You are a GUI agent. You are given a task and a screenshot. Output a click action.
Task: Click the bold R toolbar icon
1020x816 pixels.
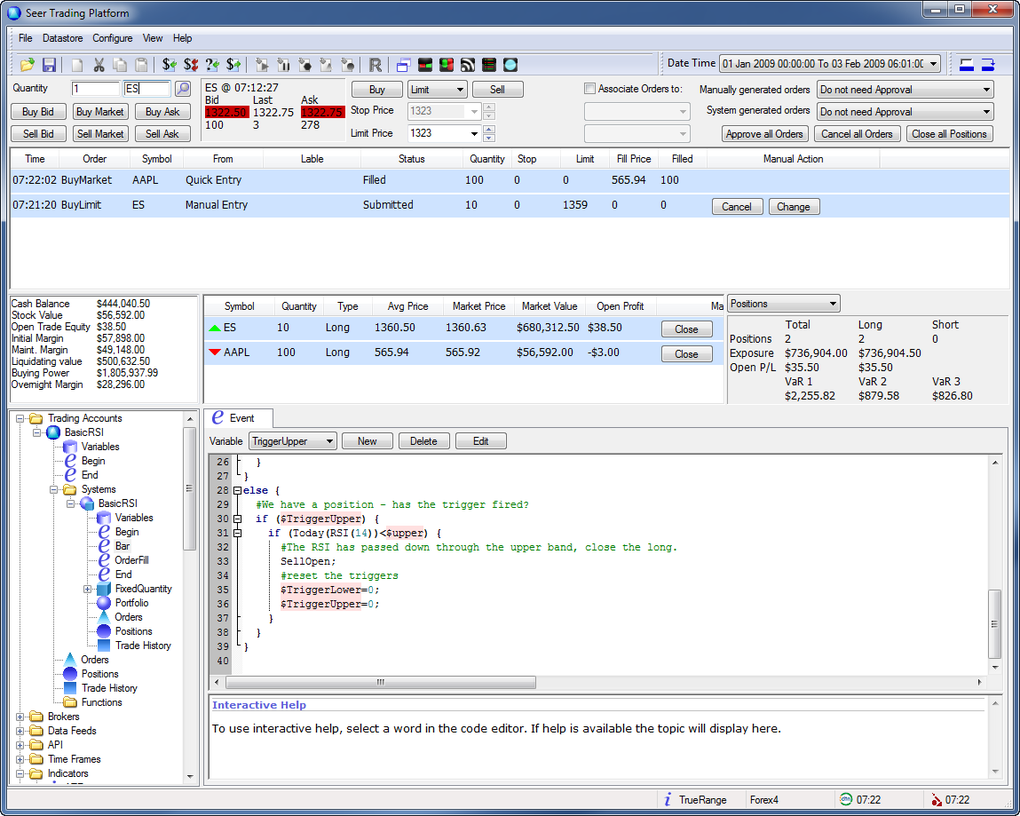pos(375,65)
